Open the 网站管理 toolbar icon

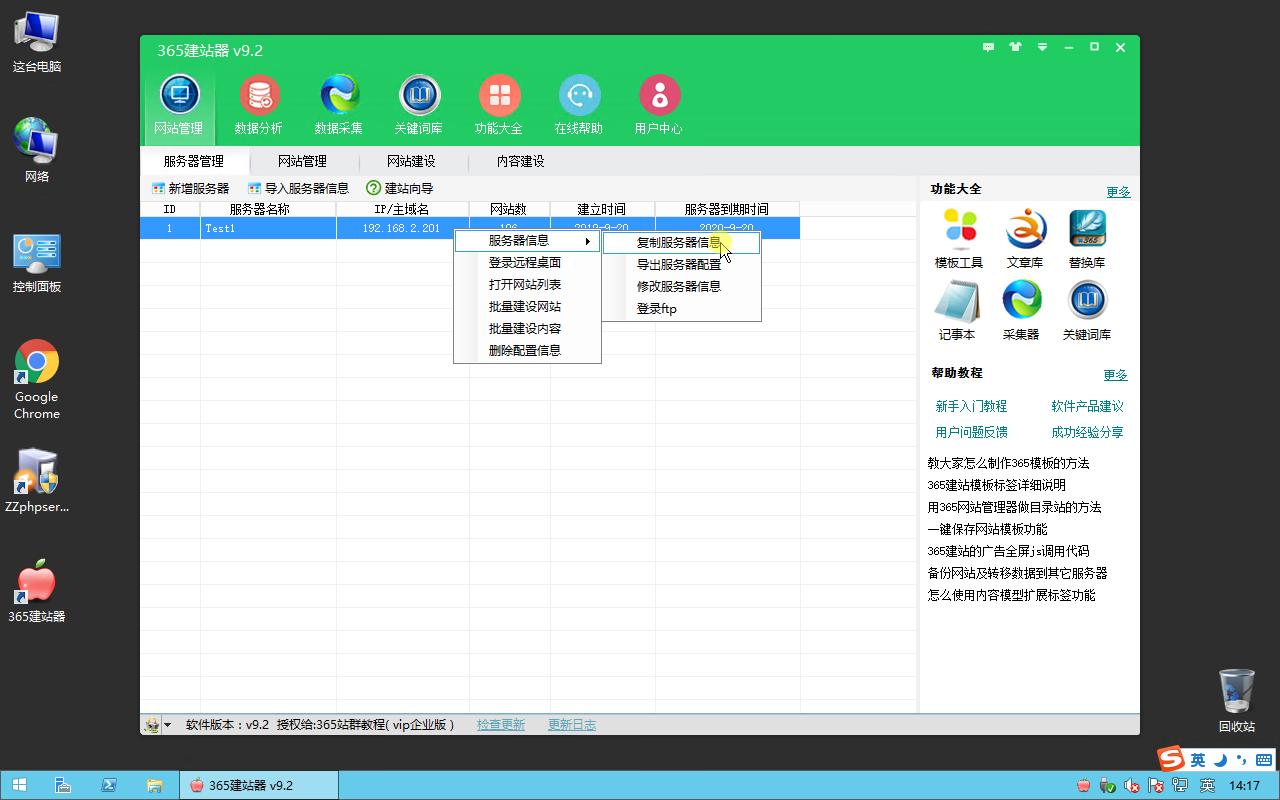click(x=179, y=105)
